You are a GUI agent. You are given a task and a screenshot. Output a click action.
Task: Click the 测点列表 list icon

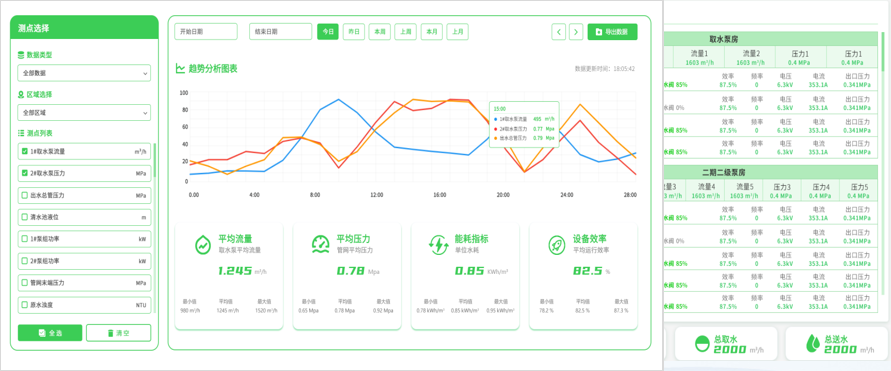(x=21, y=133)
